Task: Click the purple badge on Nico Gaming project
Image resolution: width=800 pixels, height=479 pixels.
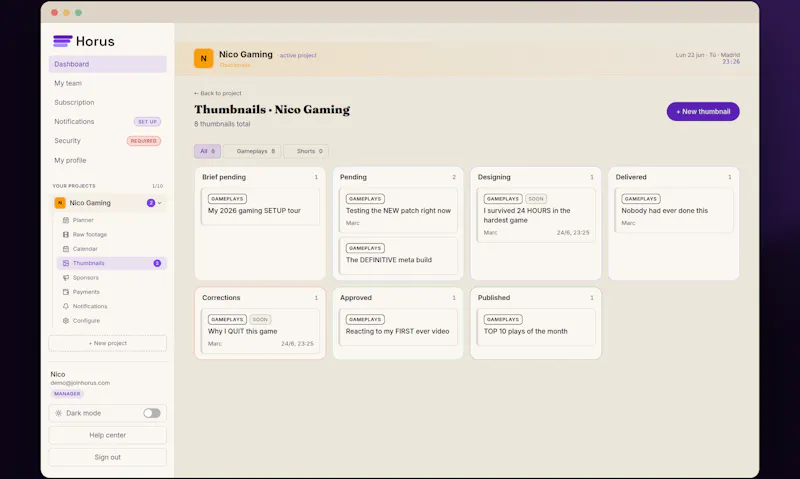Action: 151,203
